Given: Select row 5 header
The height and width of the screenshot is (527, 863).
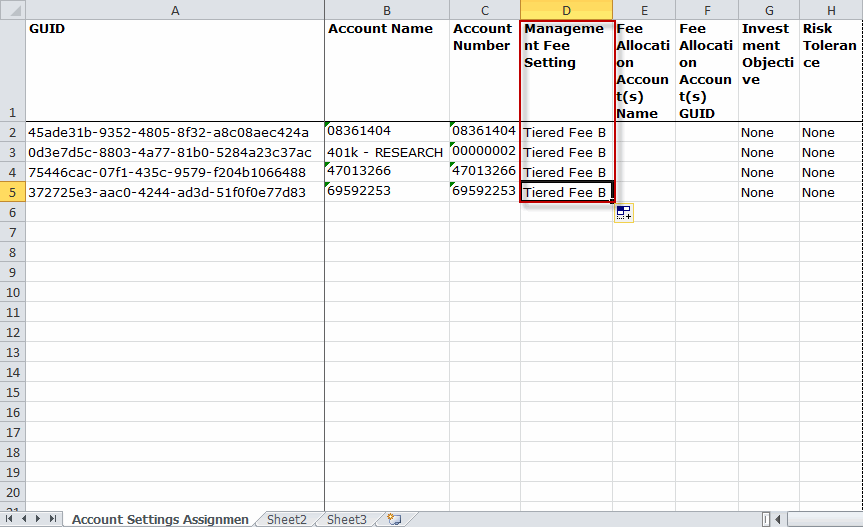Looking at the screenshot, I should coord(12,192).
